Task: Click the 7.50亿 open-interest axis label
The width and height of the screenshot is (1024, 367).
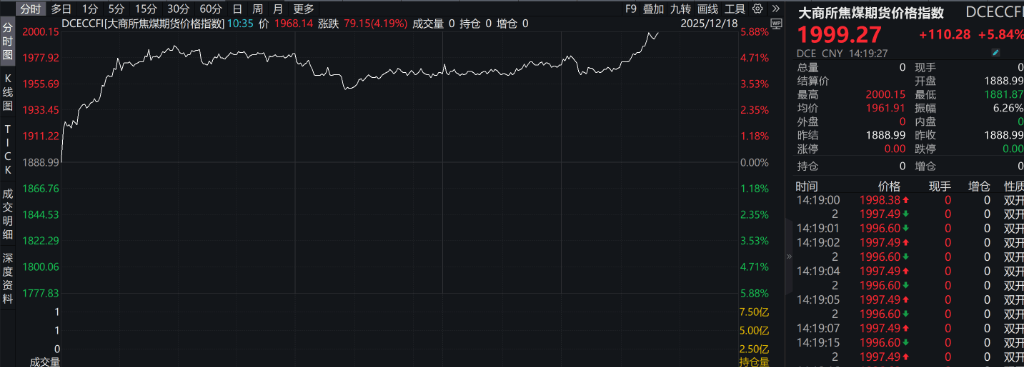Action: [754, 311]
